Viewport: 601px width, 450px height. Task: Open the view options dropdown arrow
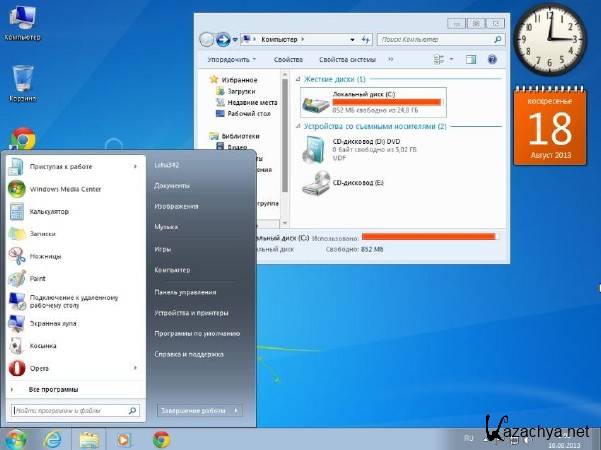(x=452, y=59)
